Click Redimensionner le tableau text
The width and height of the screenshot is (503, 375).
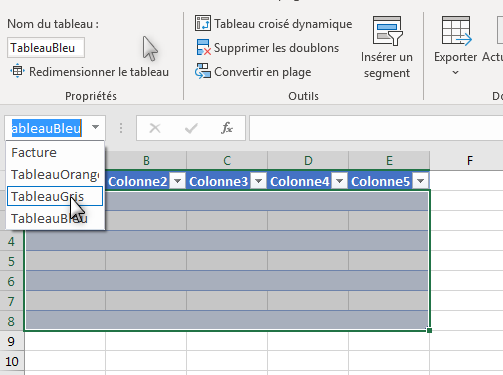[99, 72]
